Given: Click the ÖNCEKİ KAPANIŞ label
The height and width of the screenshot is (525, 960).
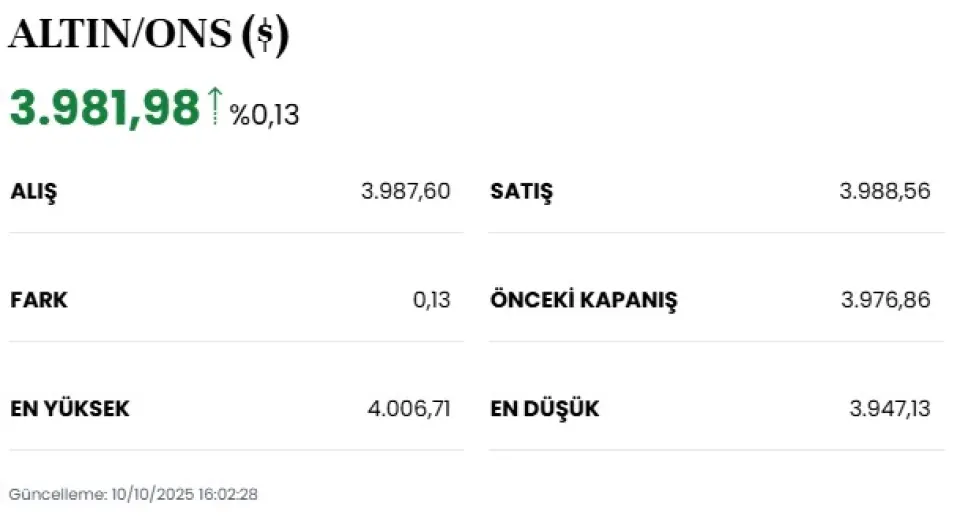Looking at the screenshot, I should point(583,300).
